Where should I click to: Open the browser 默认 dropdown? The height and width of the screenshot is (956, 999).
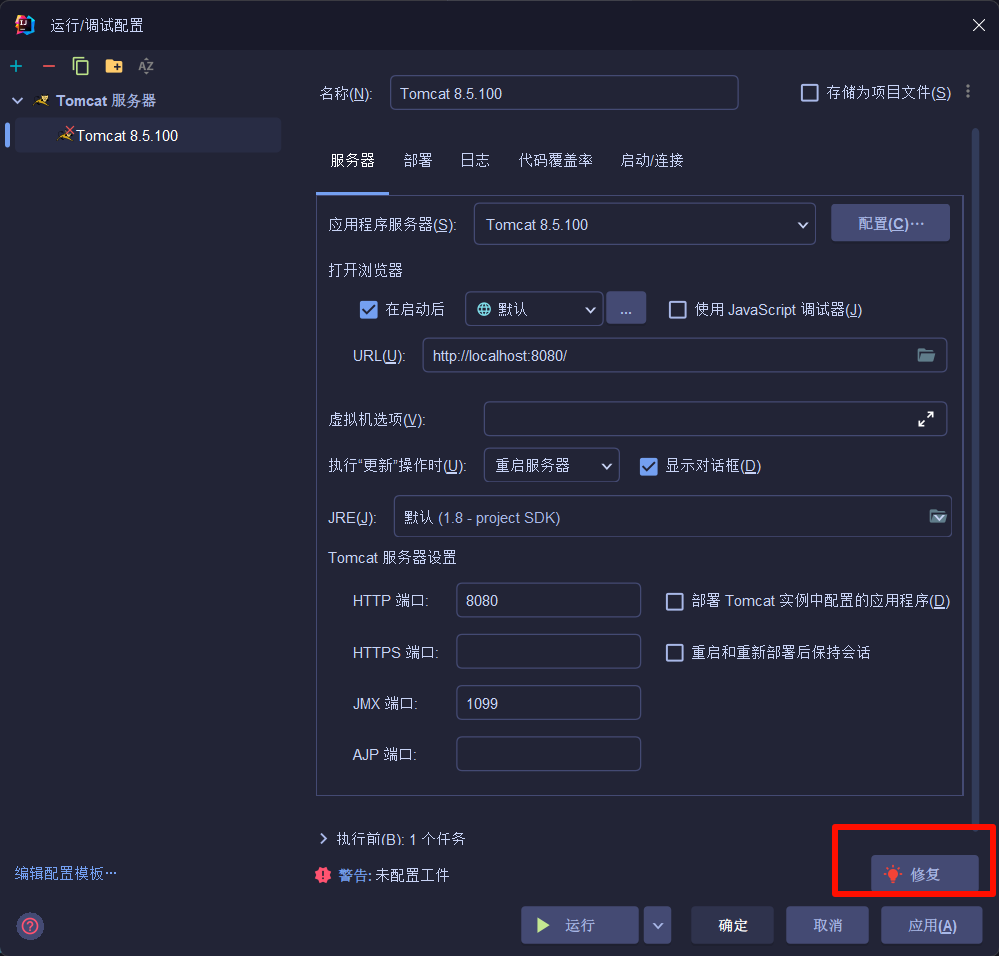pyautogui.click(x=534, y=309)
